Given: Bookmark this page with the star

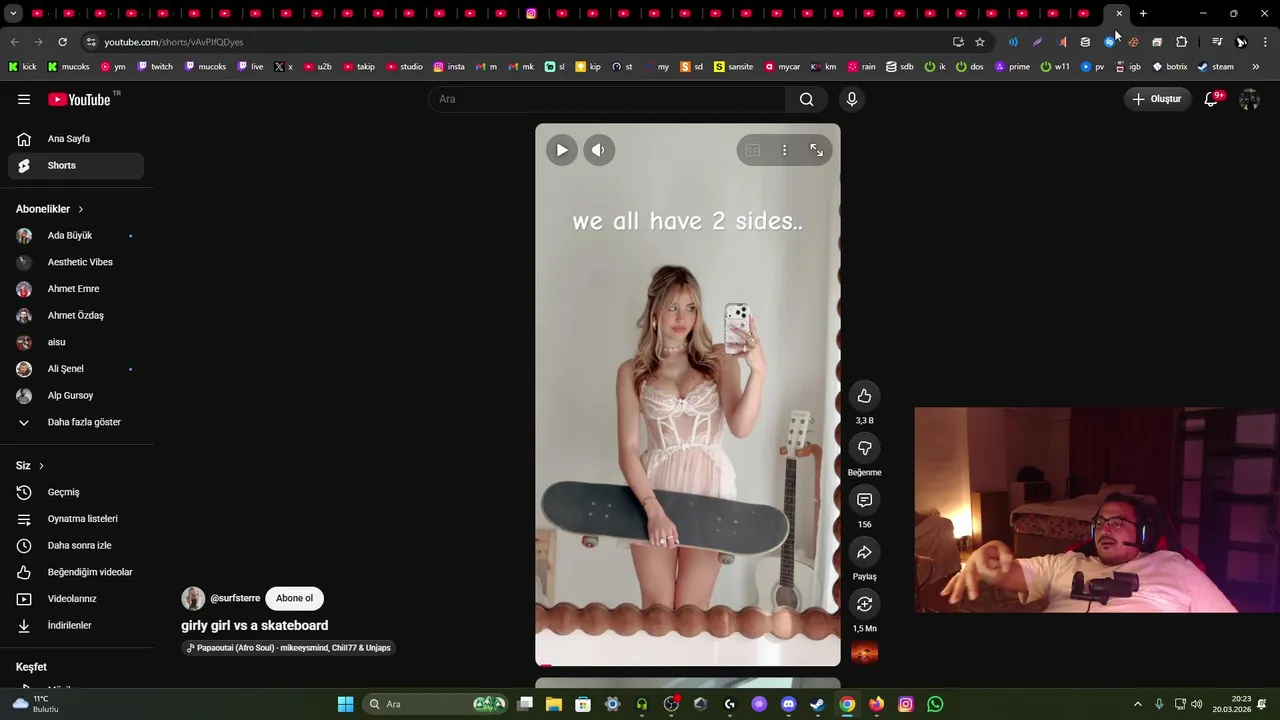Looking at the screenshot, I should point(980,42).
